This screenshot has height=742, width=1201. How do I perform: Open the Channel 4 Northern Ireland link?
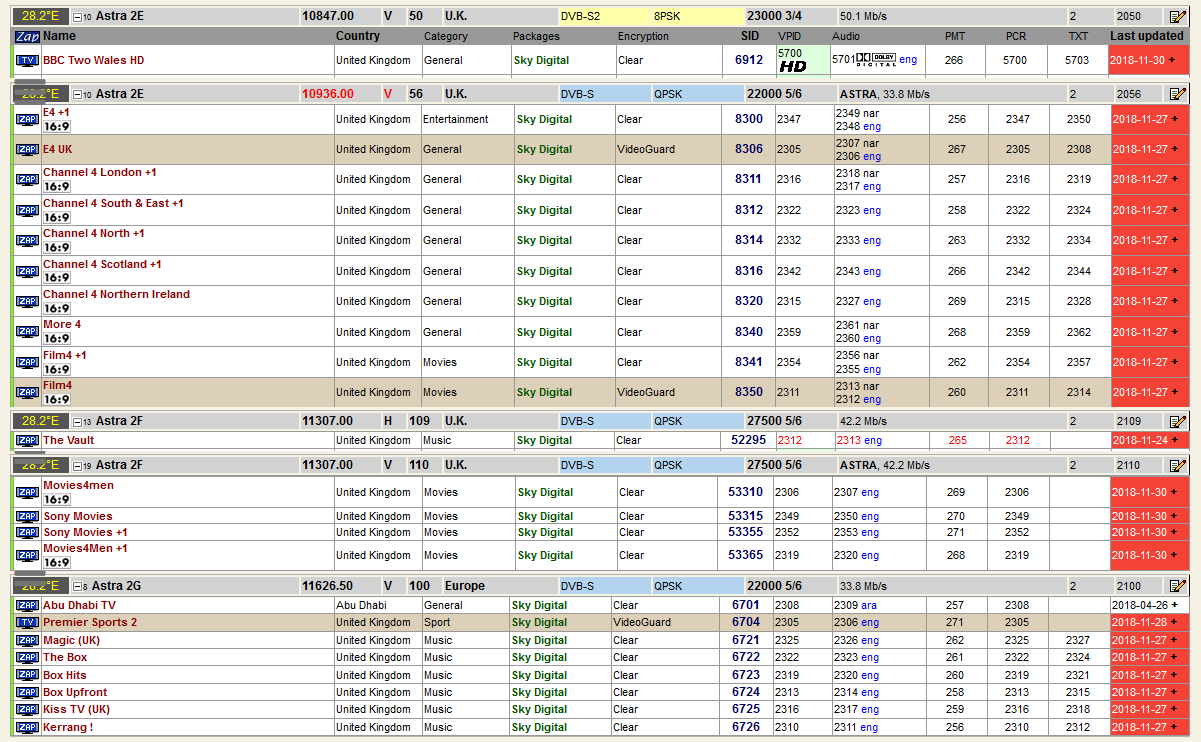coord(116,294)
